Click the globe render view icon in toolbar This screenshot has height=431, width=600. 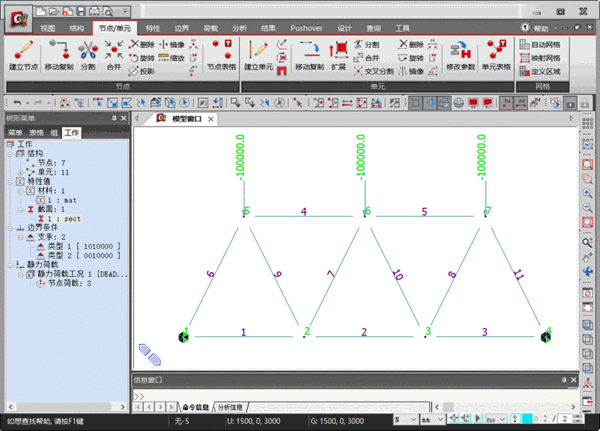point(459,103)
